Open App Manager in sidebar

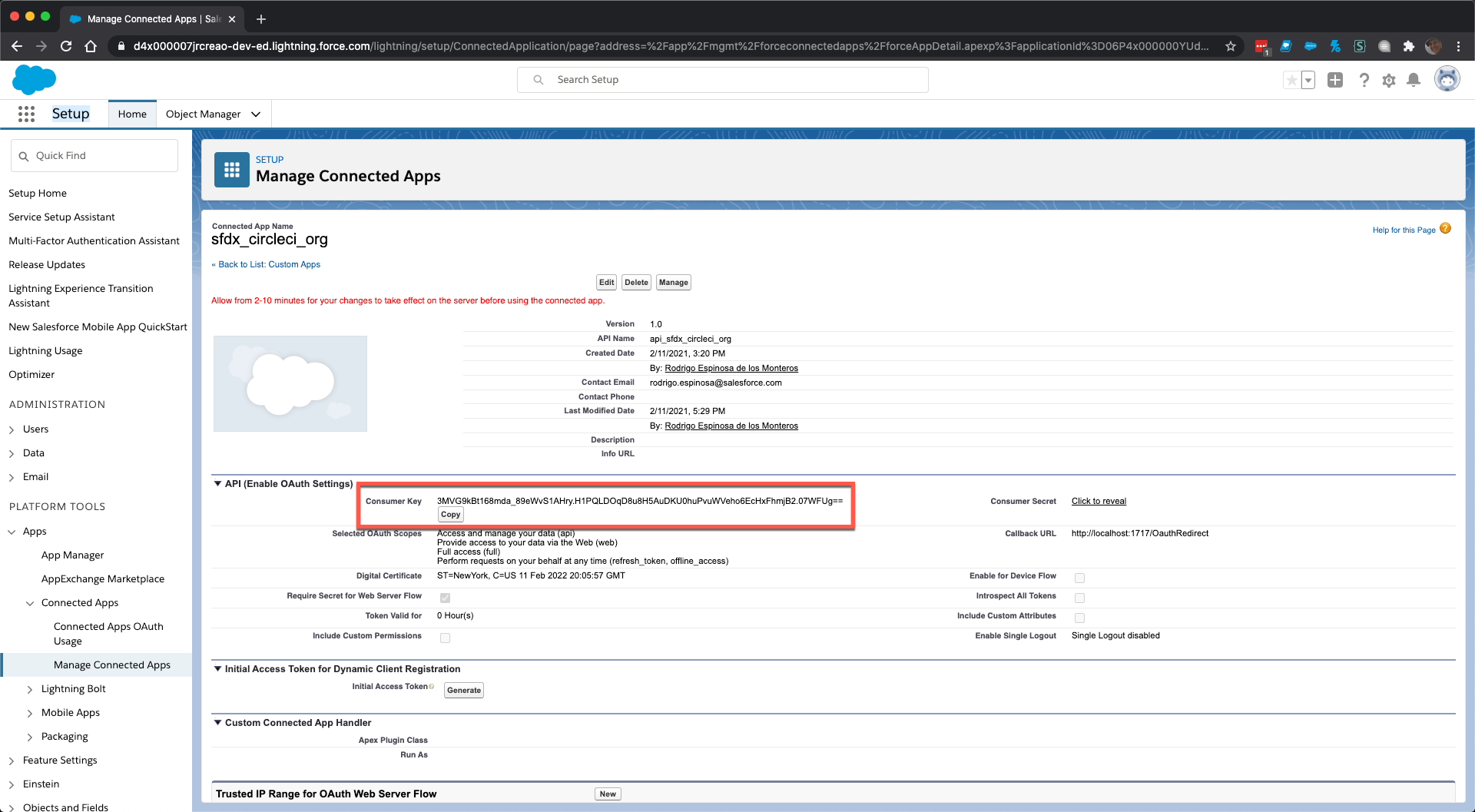(72, 555)
